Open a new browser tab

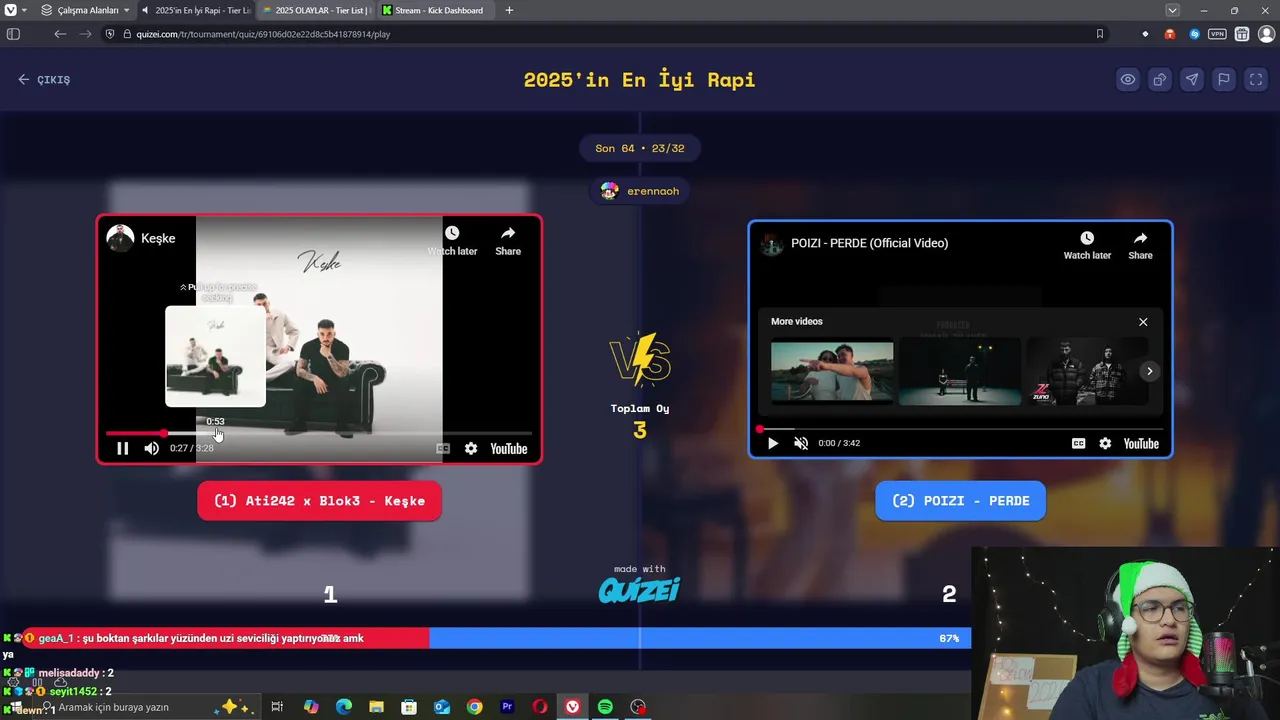coord(509,10)
